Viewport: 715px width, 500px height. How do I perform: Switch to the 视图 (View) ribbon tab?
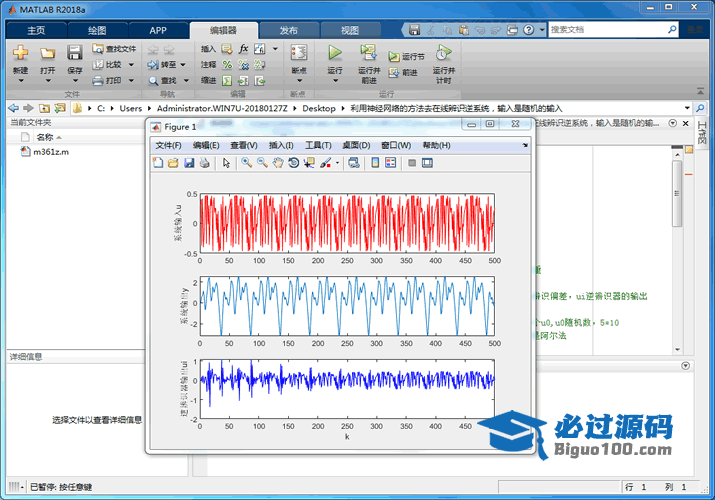[350, 31]
